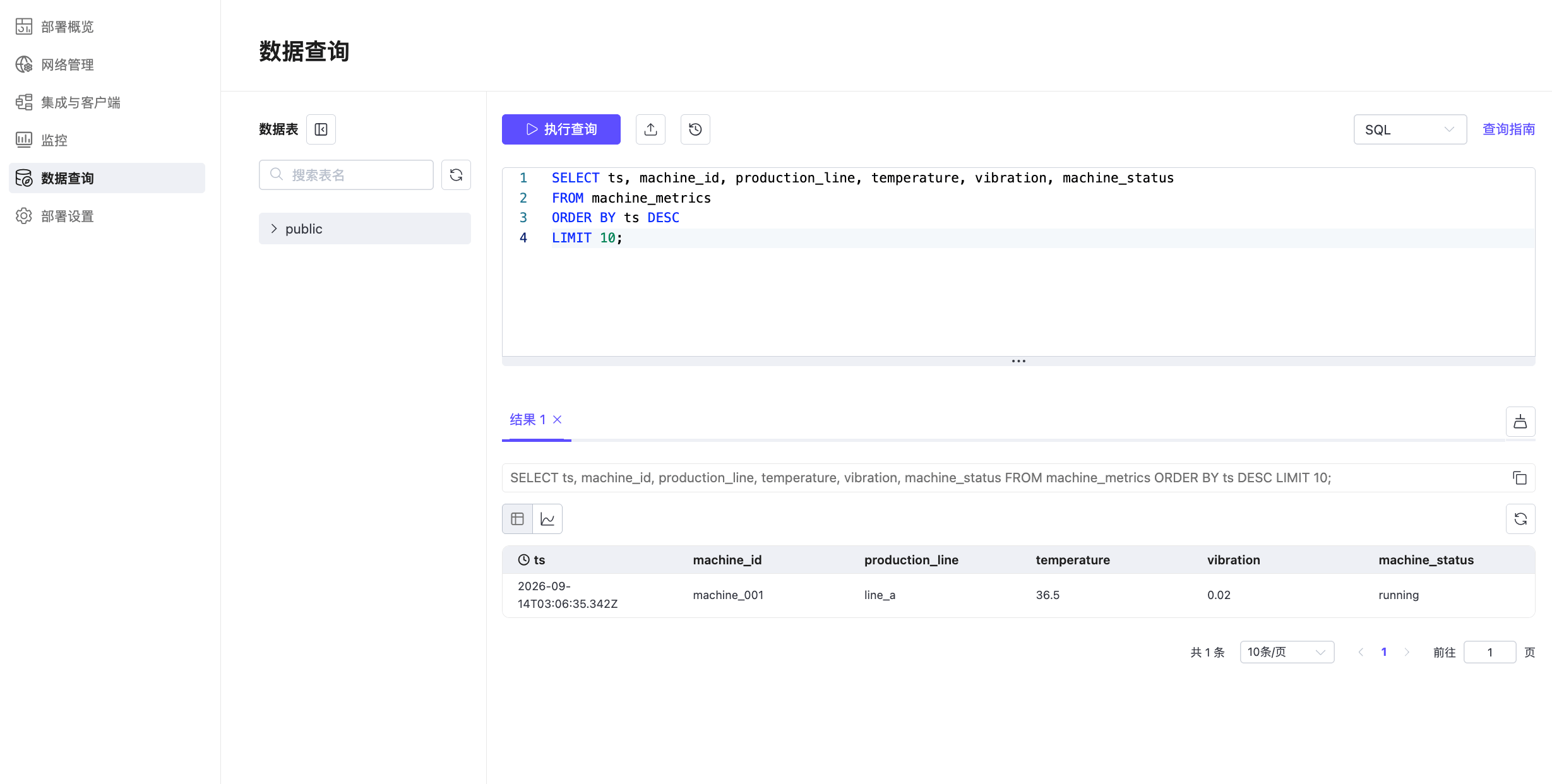The width and height of the screenshot is (1552, 784).
Task: Click the ts column header
Action: tap(532, 560)
